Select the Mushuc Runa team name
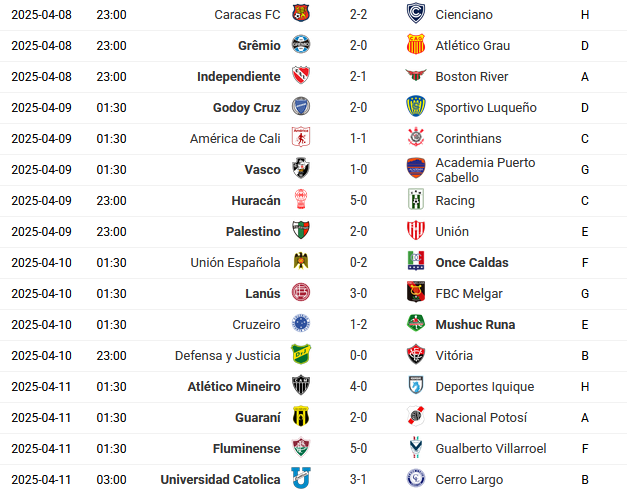Screen dimensions: 627x495 (475, 325)
